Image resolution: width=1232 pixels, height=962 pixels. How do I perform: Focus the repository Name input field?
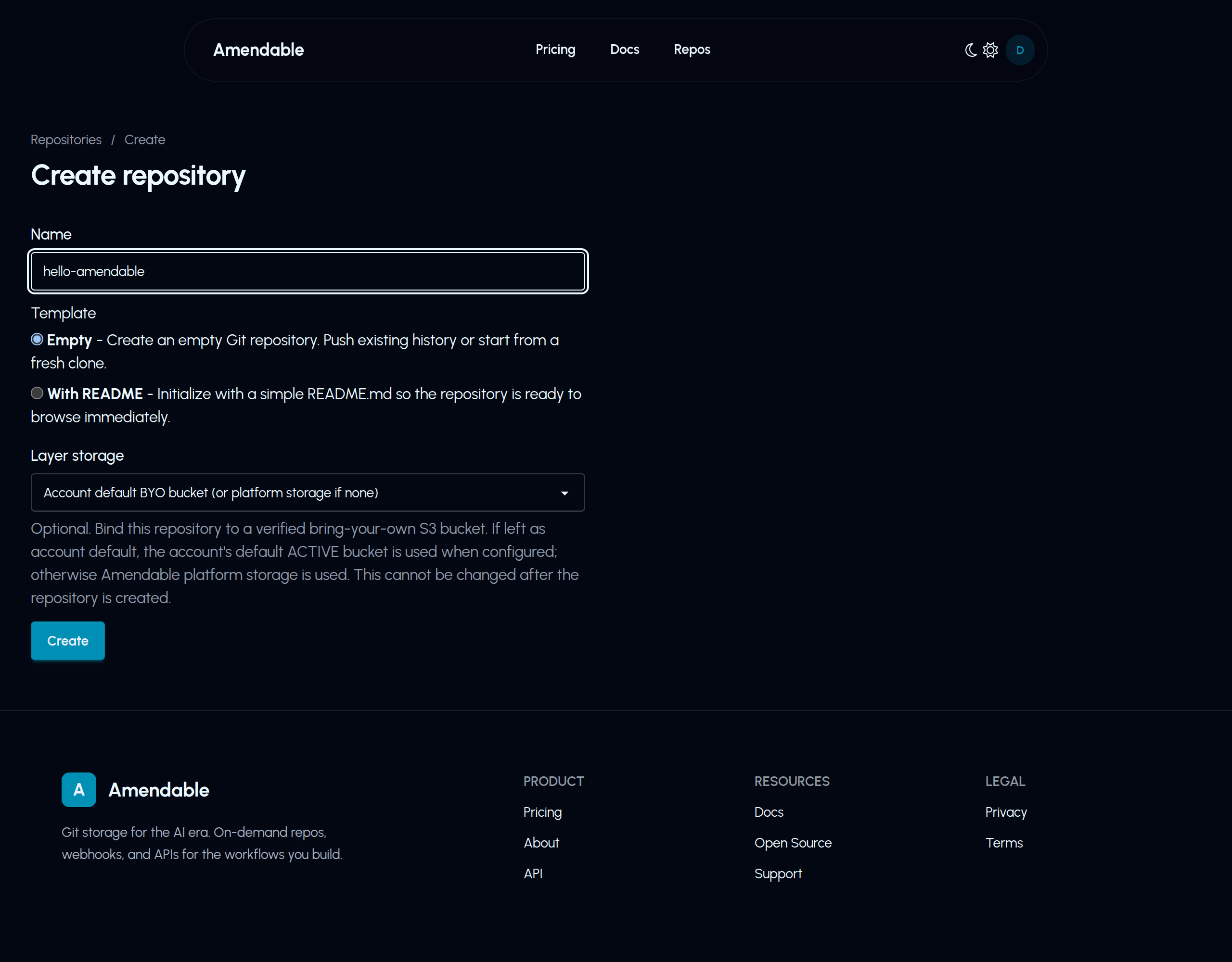[x=308, y=271]
